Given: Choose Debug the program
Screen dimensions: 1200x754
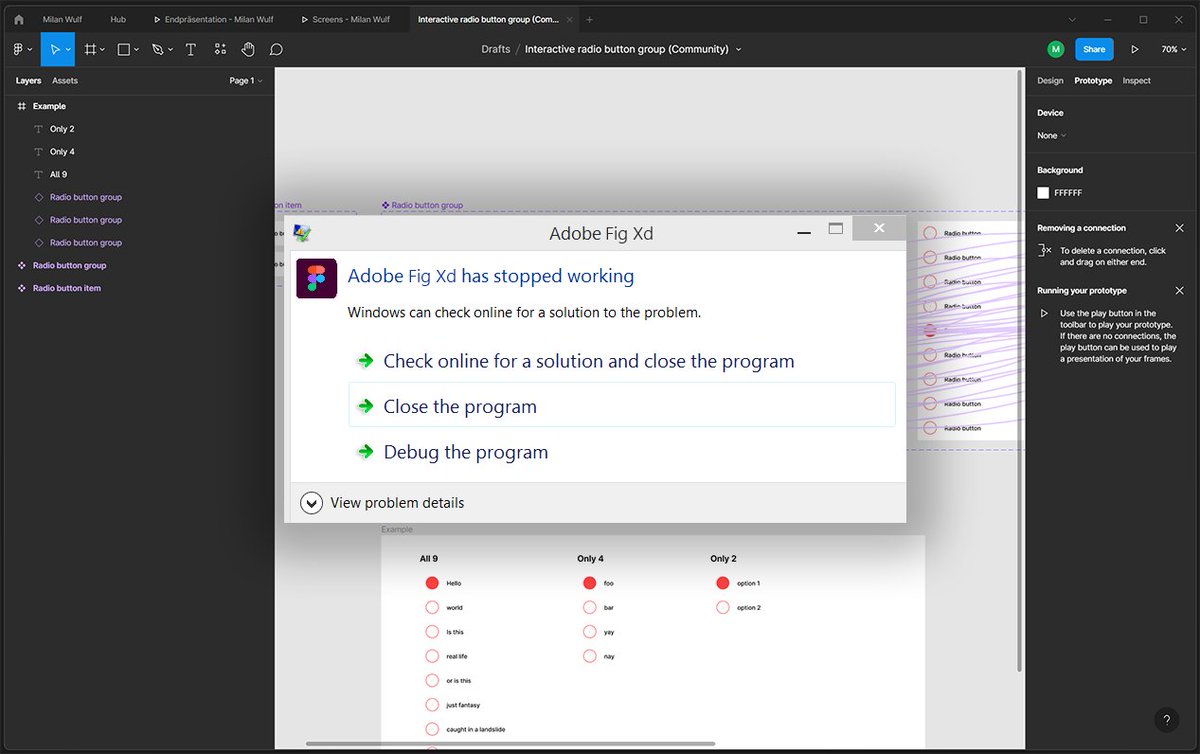Looking at the screenshot, I should click(x=466, y=452).
